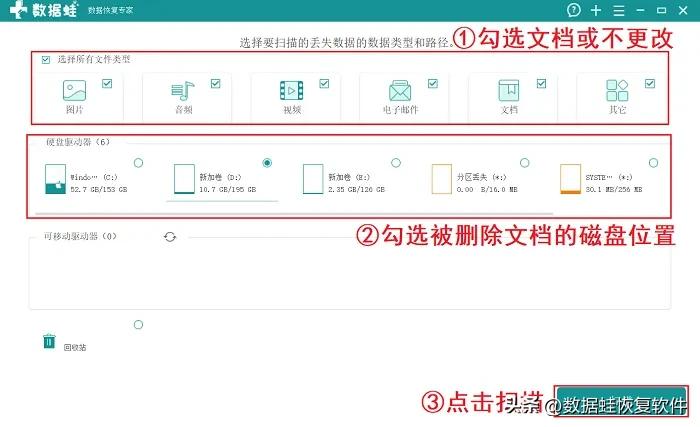
Task: Select the Windows (C:) drive radio button
Action: 138,163
